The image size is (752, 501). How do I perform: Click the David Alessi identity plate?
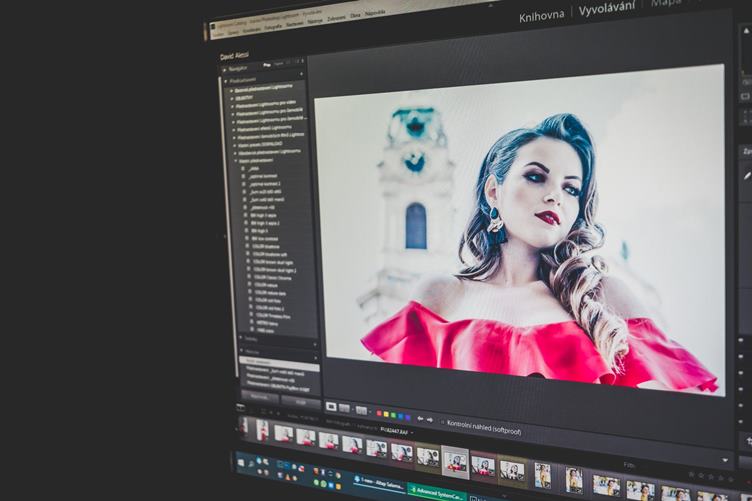234,56
